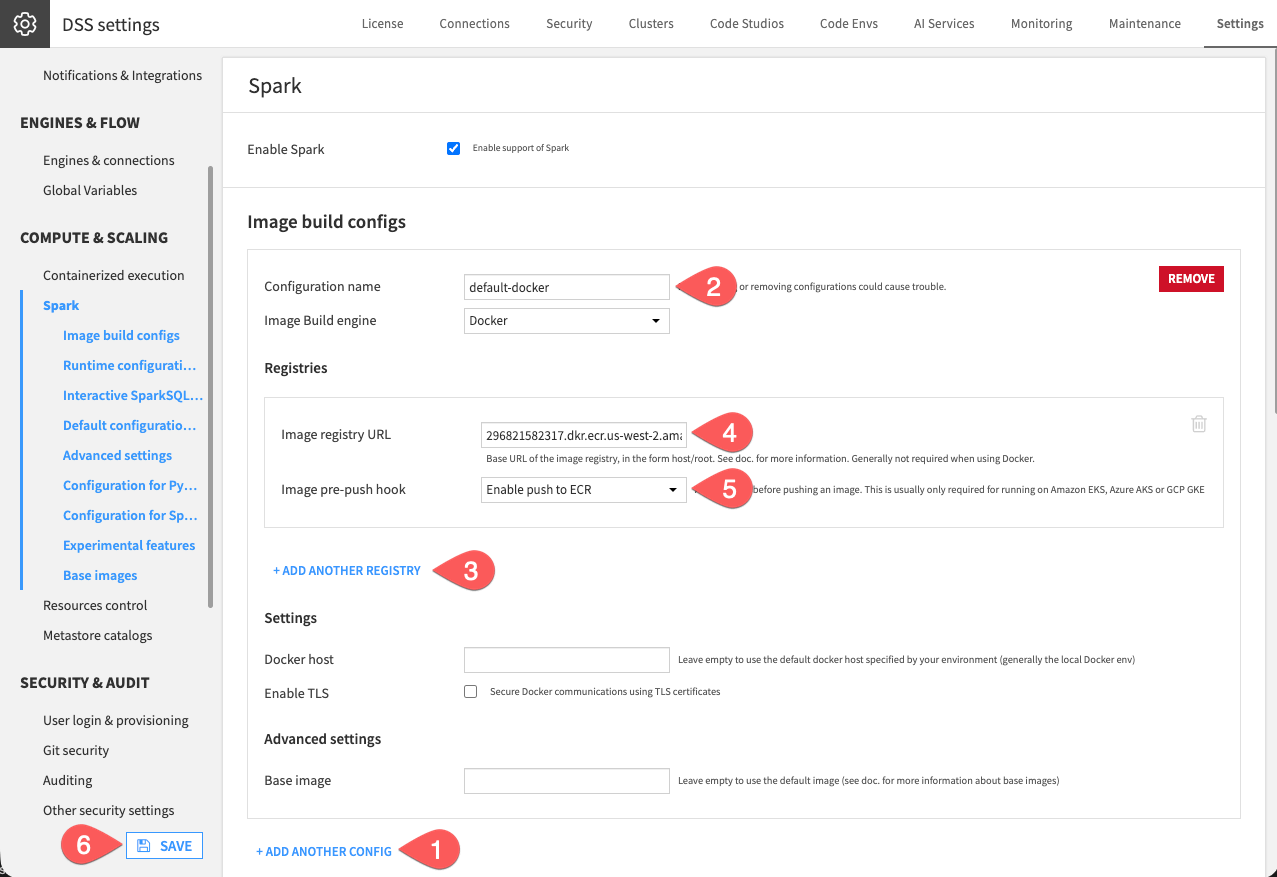Enable TLS for Docker communications checkbox
The width and height of the screenshot is (1277, 877).
pos(471,692)
